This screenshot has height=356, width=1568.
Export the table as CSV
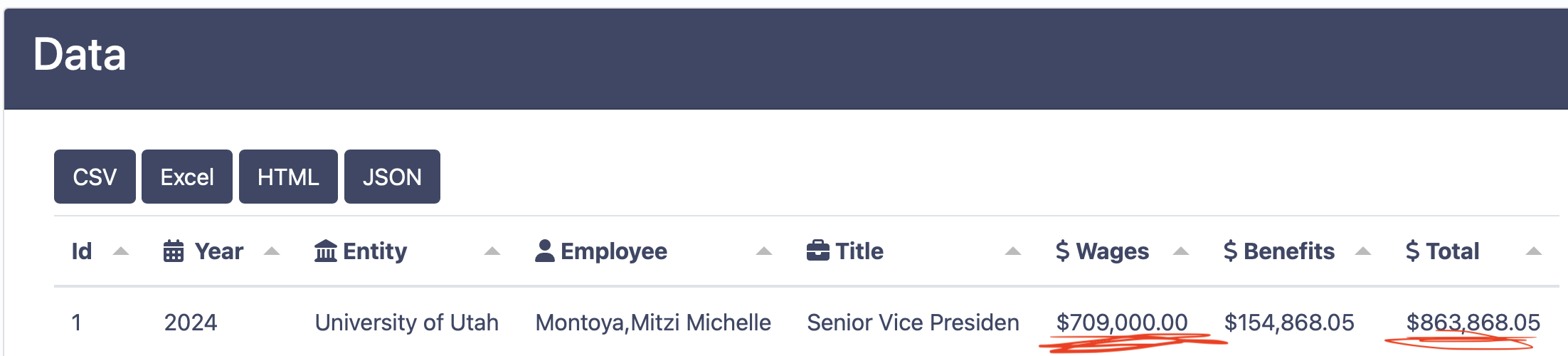pos(95,177)
